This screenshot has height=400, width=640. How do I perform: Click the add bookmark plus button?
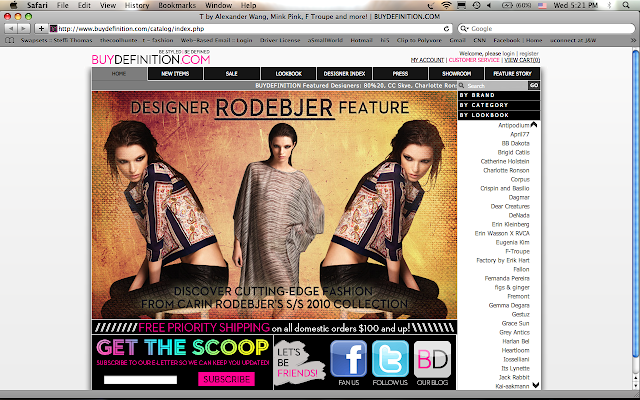[x=41, y=29]
